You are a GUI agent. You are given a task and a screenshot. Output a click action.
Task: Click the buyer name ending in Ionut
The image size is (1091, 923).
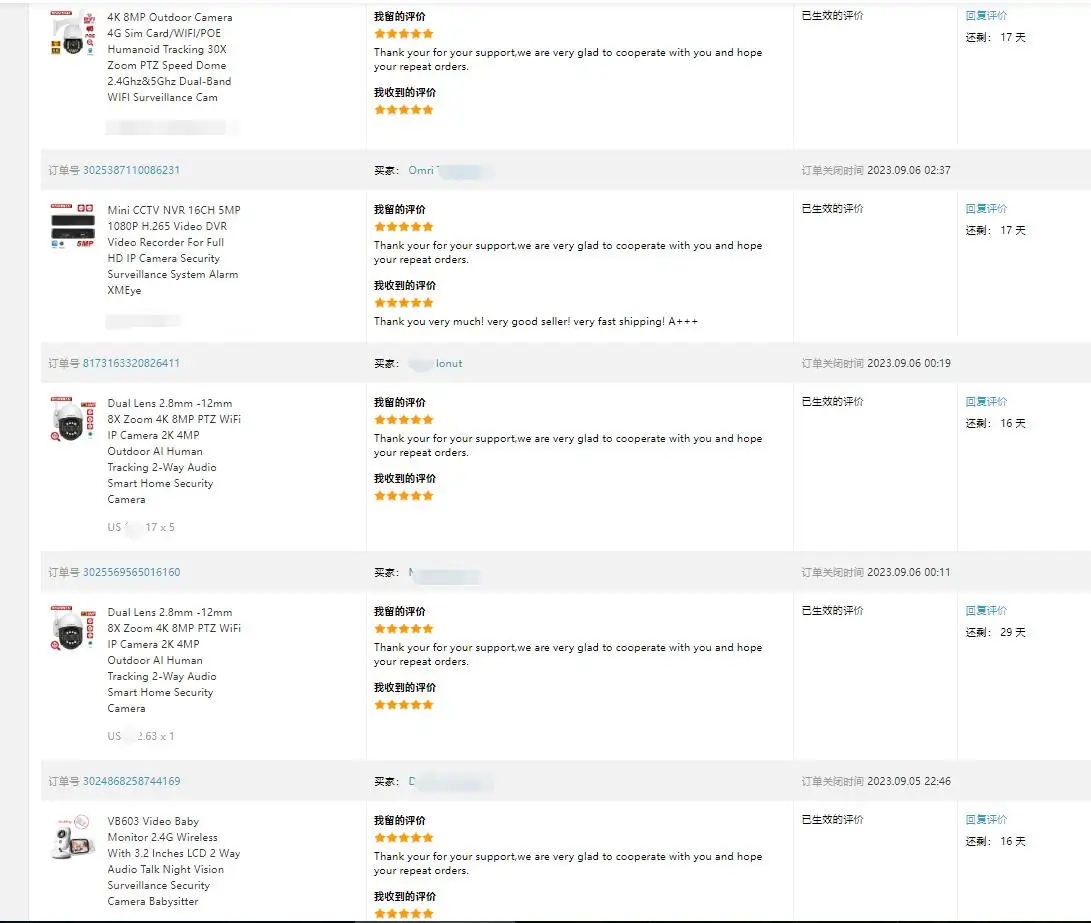click(x=449, y=363)
